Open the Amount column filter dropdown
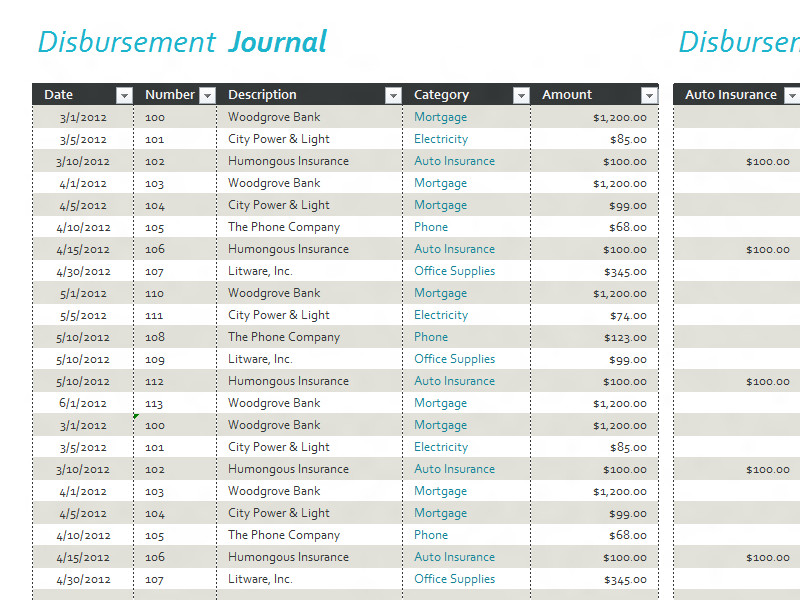 tap(649, 95)
